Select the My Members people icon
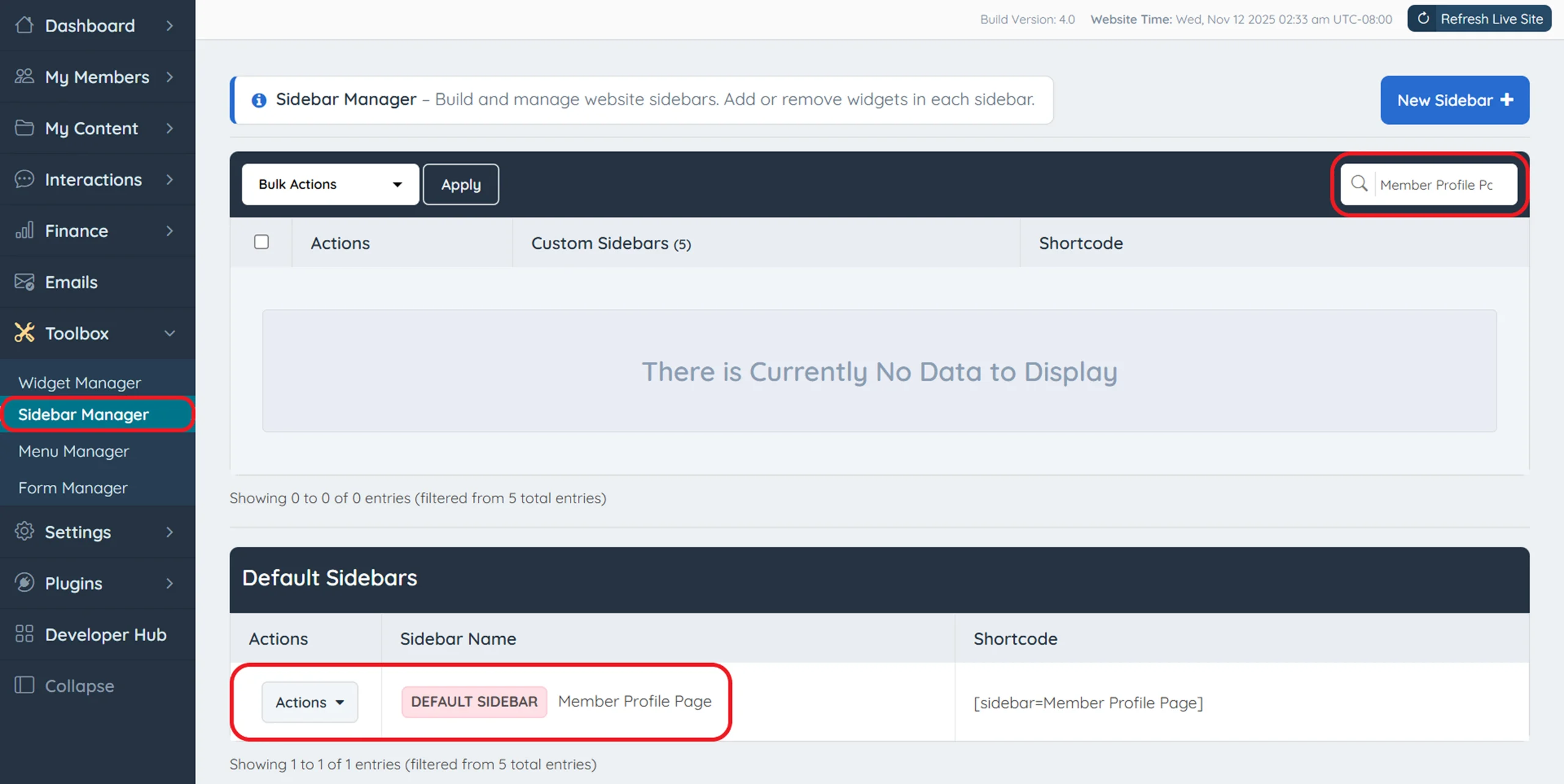This screenshot has width=1564, height=784. point(24,77)
